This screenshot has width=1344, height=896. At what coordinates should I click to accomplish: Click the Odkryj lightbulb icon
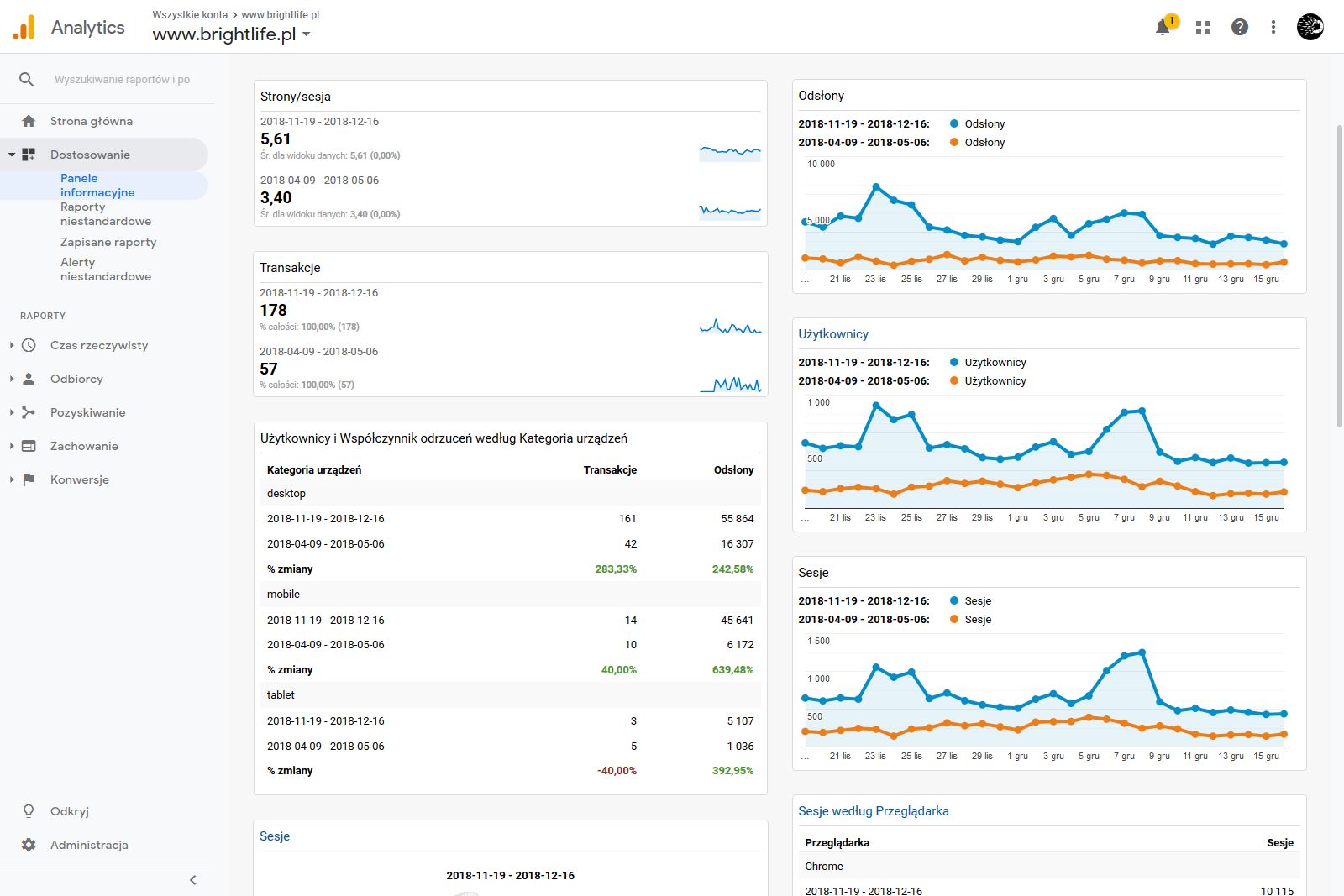point(29,811)
